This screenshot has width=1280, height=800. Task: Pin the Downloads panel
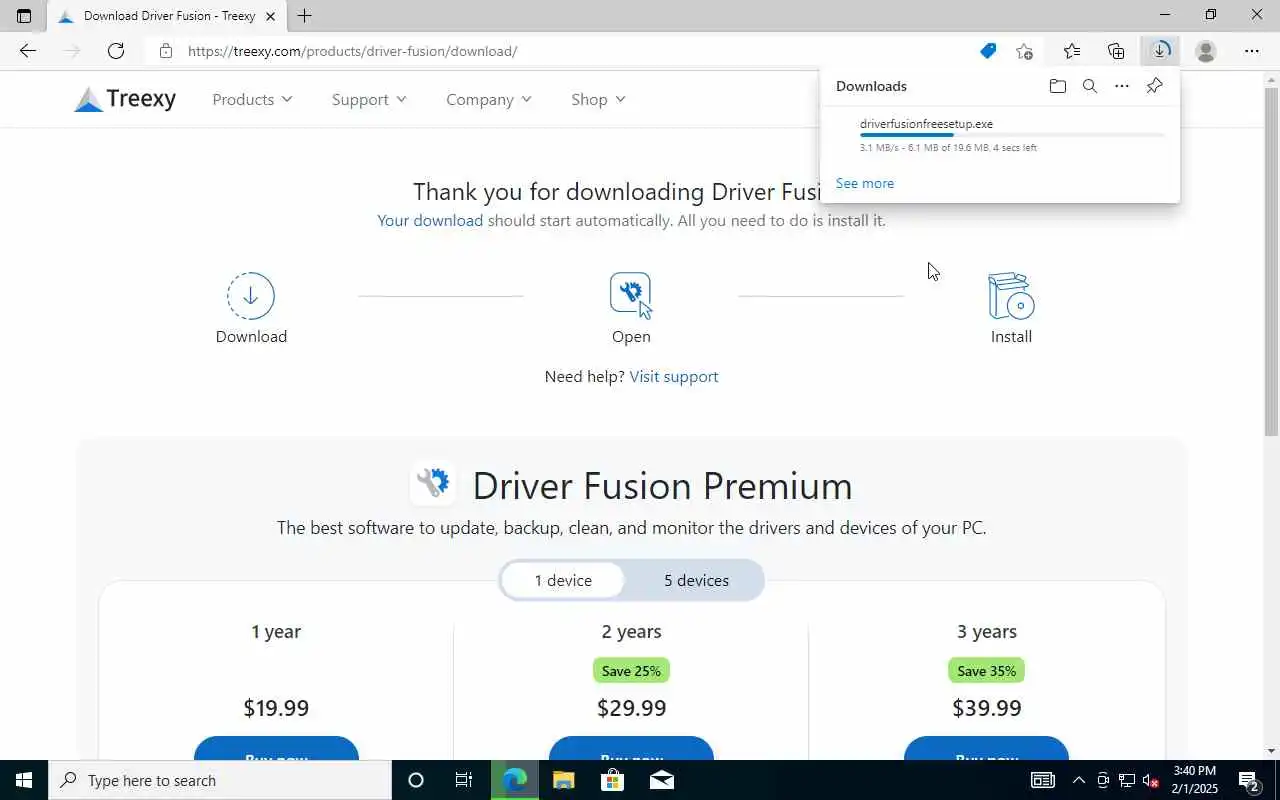coord(1154,86)
